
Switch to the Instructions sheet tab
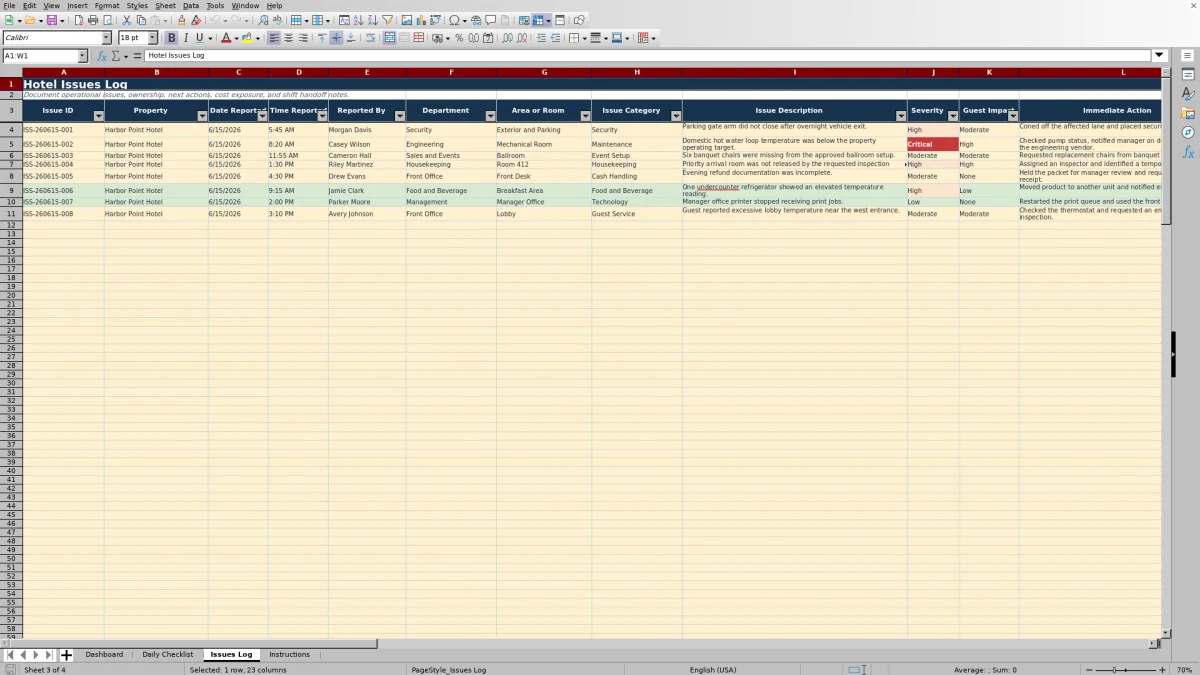(x=289, y=655)
